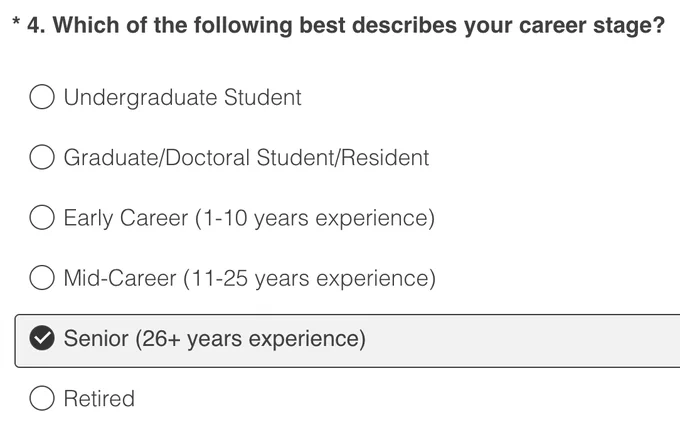Click the "(11-25 years experience)" text
The width and height of the screenshot is (680, 437).
pyautogui.click(x=309, y=278)
